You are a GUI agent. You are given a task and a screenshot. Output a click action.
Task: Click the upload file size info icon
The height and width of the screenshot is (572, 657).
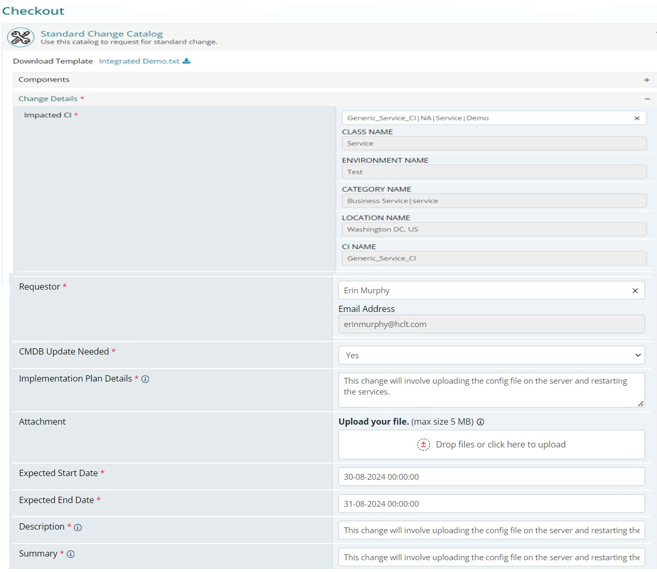pos(481,422)
